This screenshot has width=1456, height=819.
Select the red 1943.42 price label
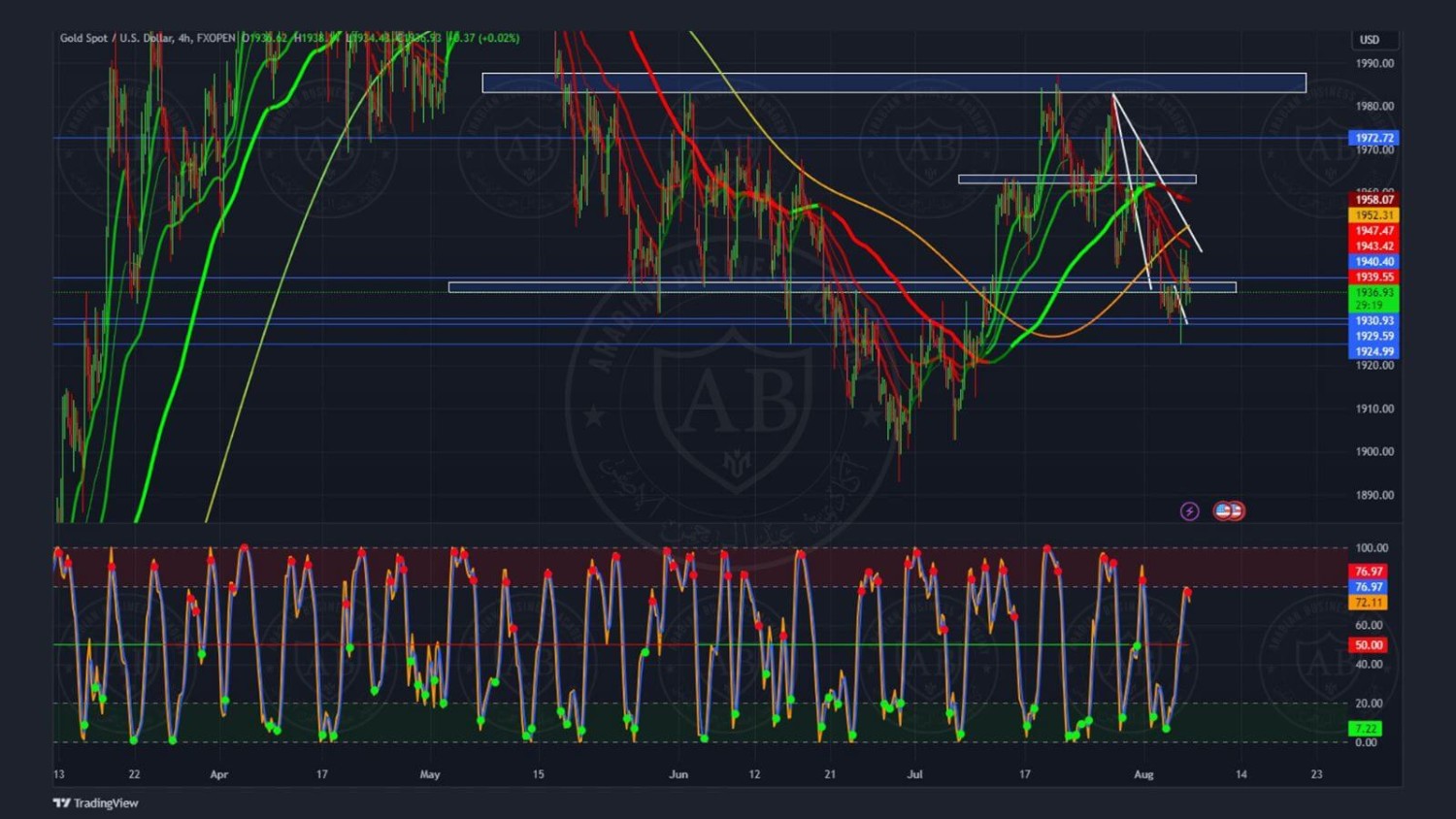(x=1373, y=246)
